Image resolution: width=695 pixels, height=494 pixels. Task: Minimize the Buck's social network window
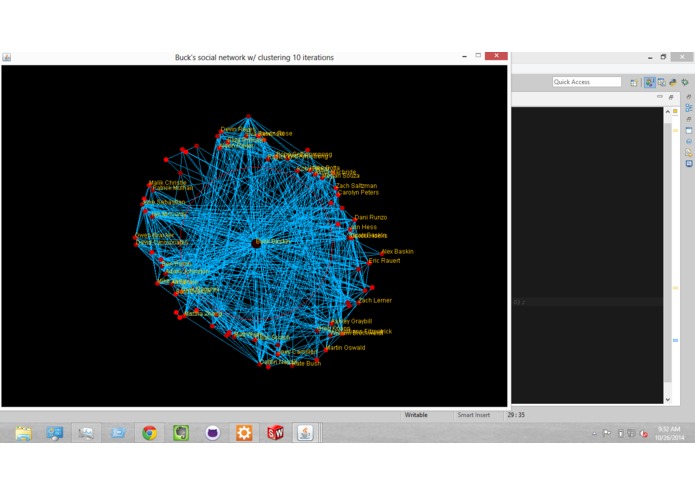[464, 56]
